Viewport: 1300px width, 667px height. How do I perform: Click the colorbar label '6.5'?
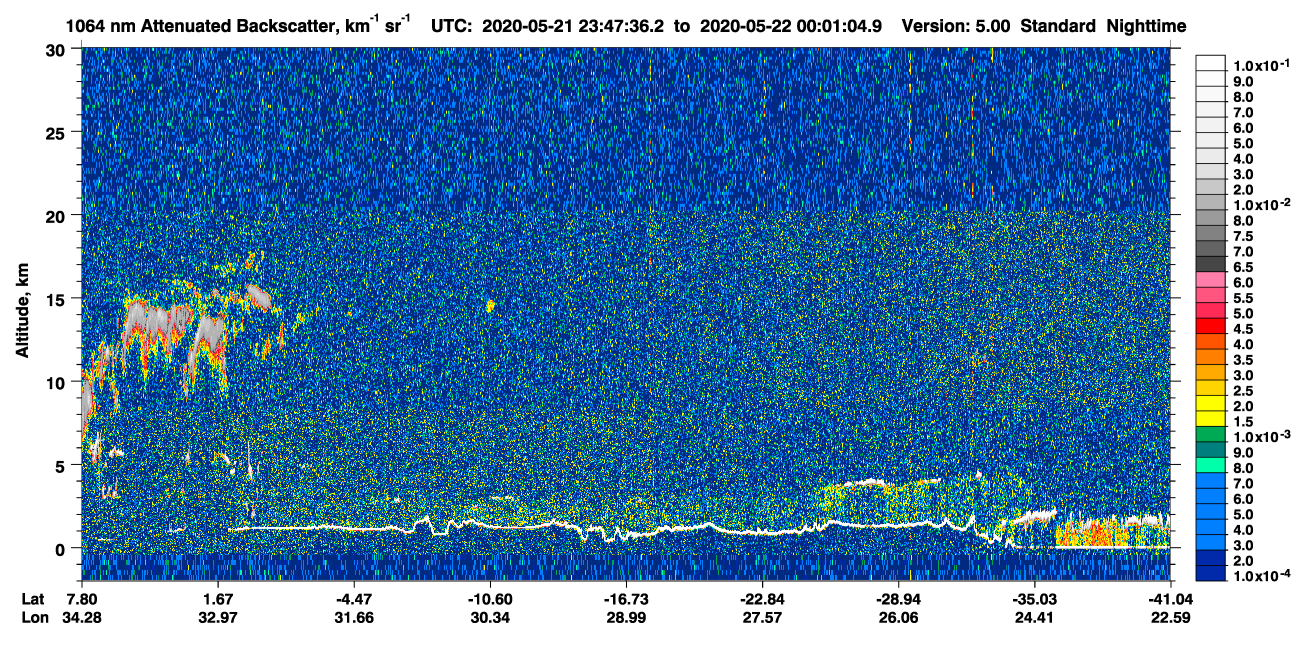1244,268
